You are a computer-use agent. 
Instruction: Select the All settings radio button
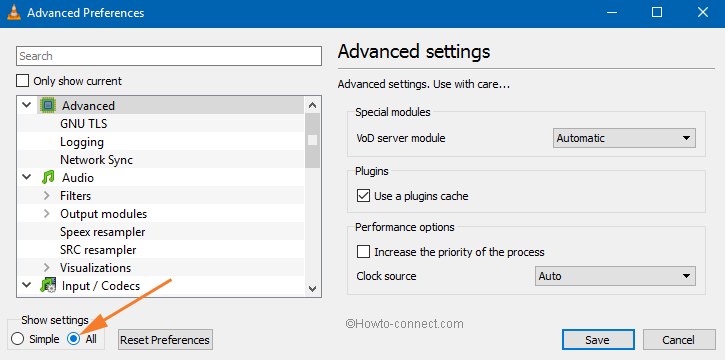pos(74,339)
